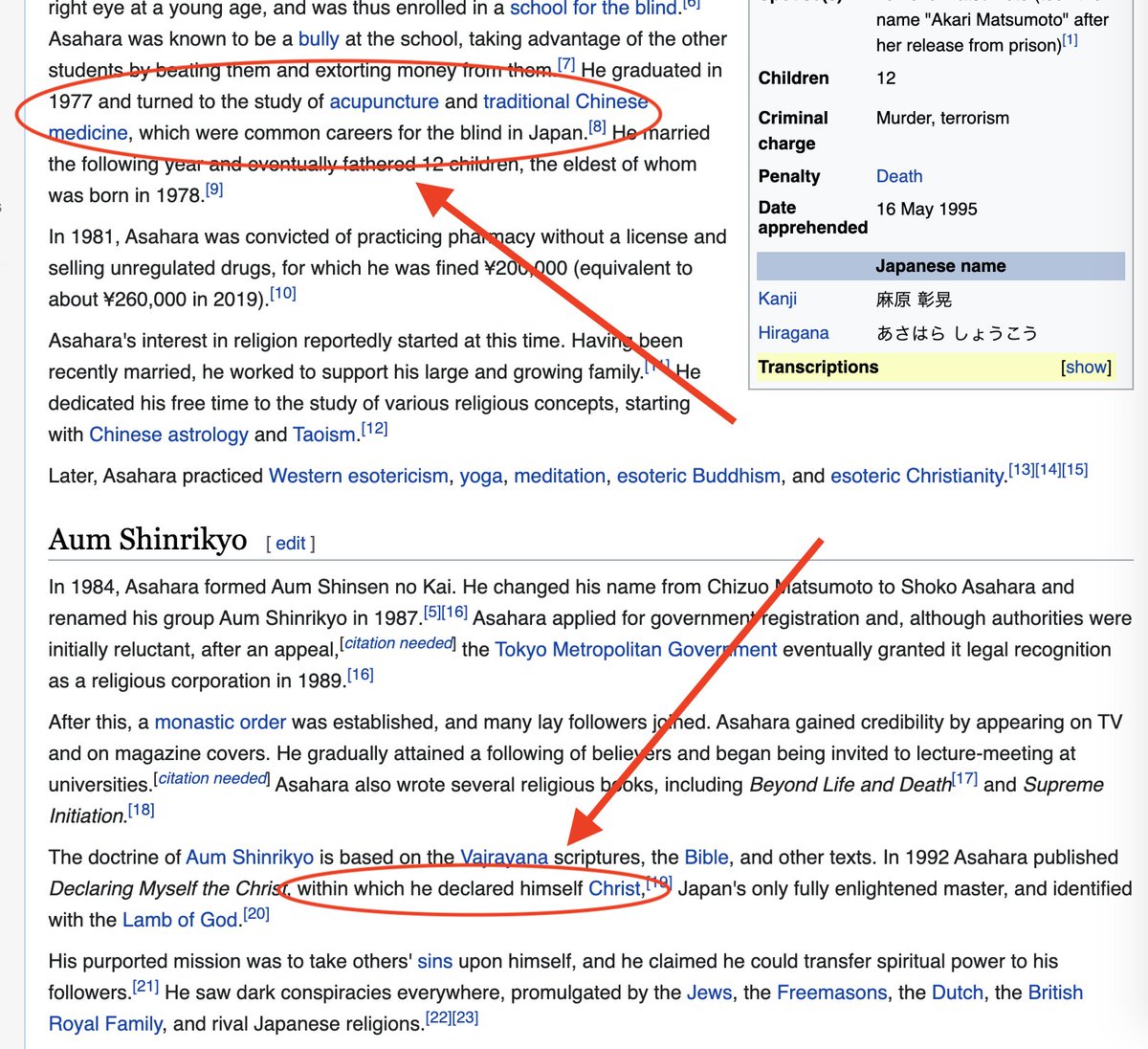The width and height of the screenshot is (1148, 1049).
Task: Jump to citation [12]
Action: pos(375,429)
